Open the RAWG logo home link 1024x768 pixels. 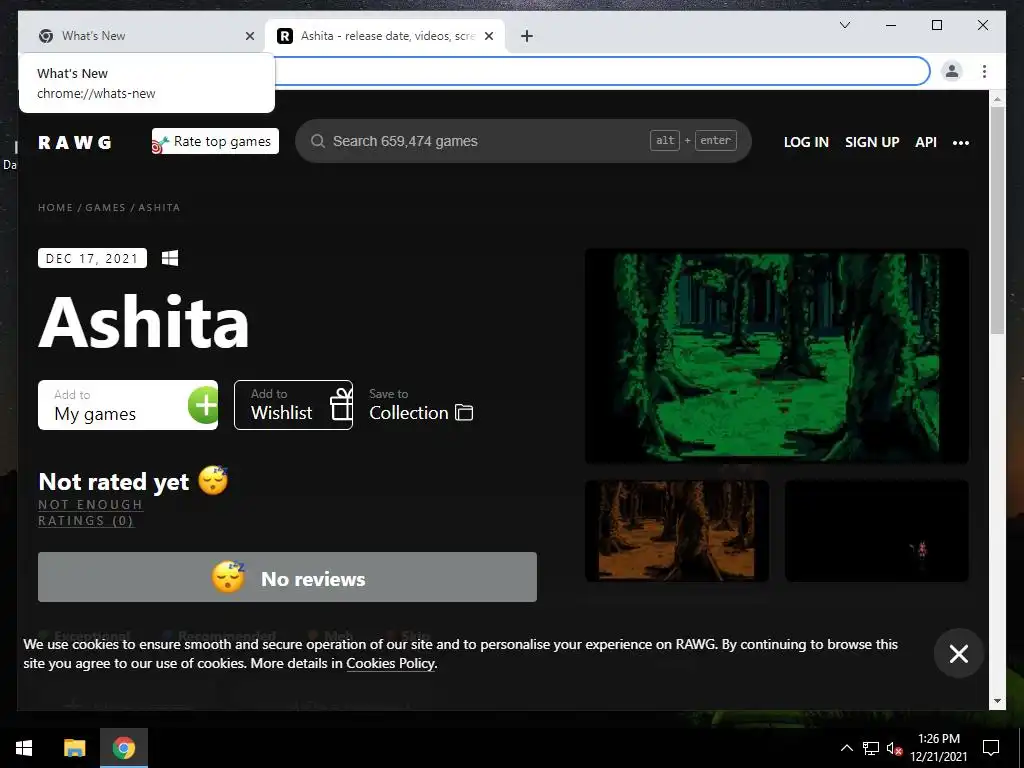click(x=74, y=142)
